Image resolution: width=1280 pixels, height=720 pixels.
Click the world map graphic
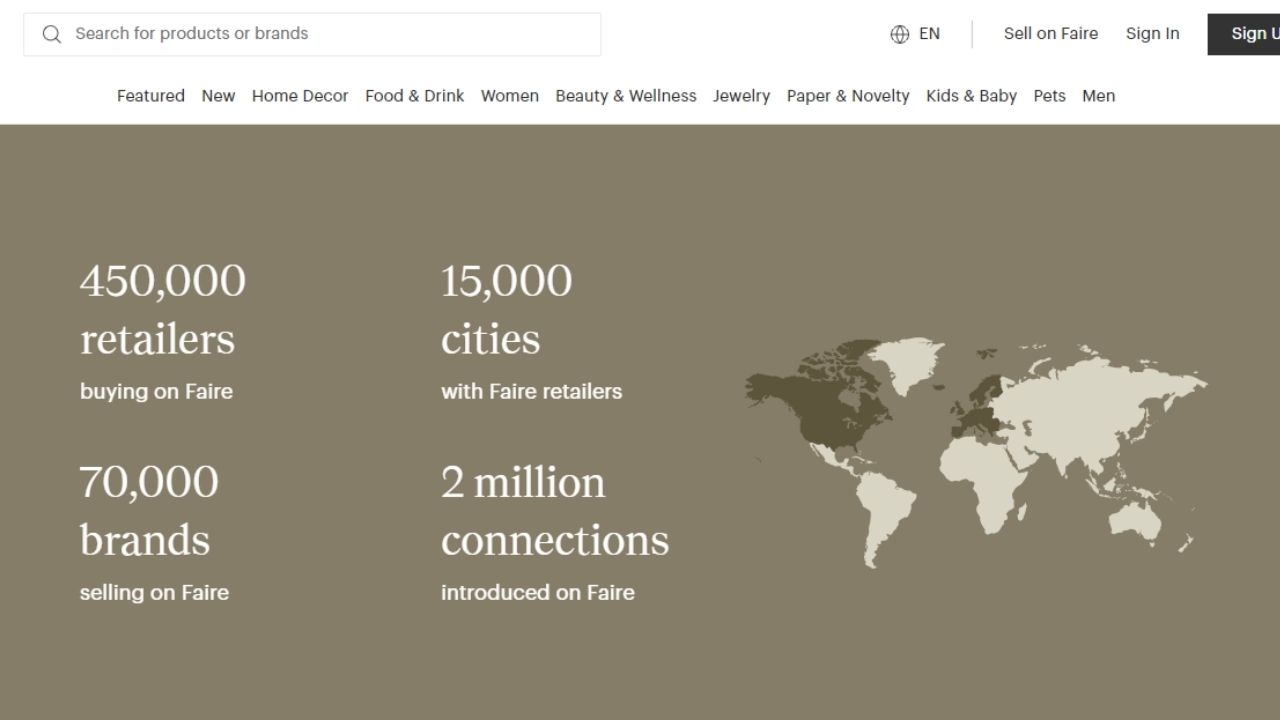point(976,453)
